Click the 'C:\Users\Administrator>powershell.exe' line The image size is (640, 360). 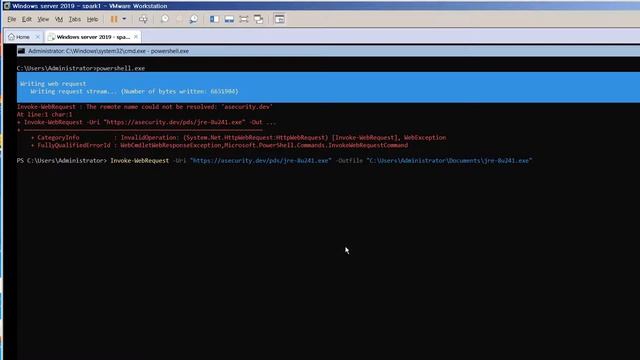(x=81, y=68)
